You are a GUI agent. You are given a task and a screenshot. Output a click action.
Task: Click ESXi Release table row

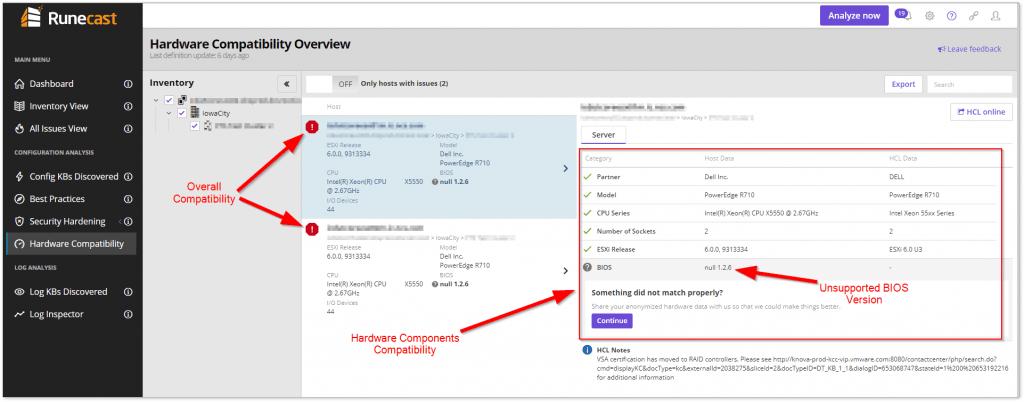coord(789,249)
